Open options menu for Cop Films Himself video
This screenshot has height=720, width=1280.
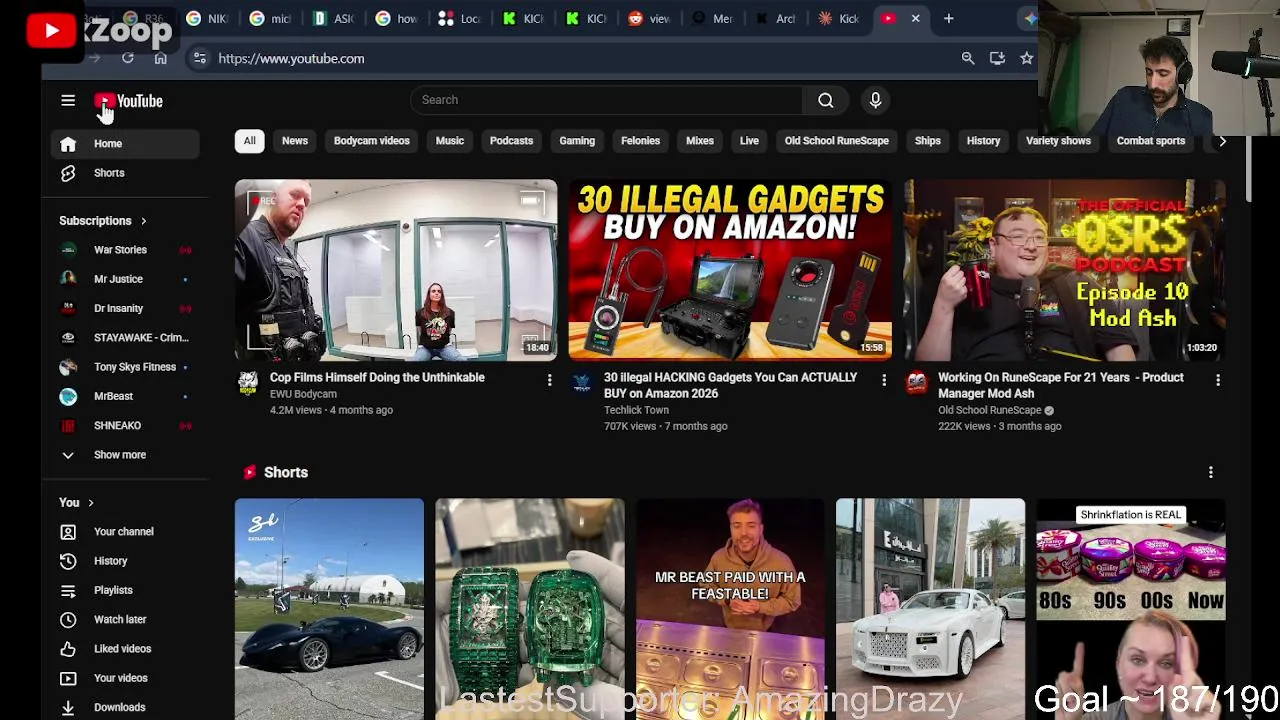pos(549,380)
